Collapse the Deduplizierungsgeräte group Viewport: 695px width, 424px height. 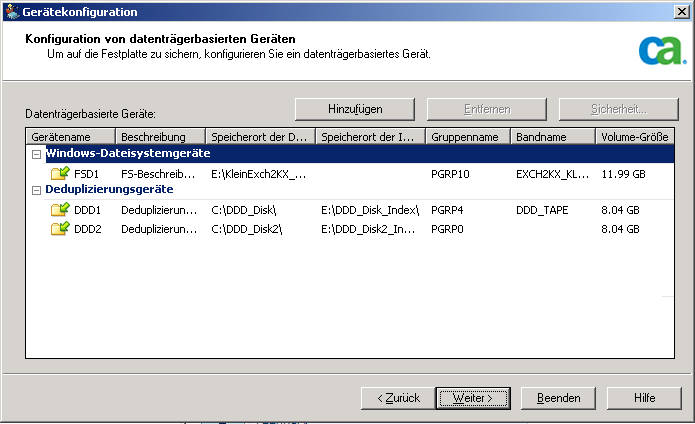[x=36, y=189]
